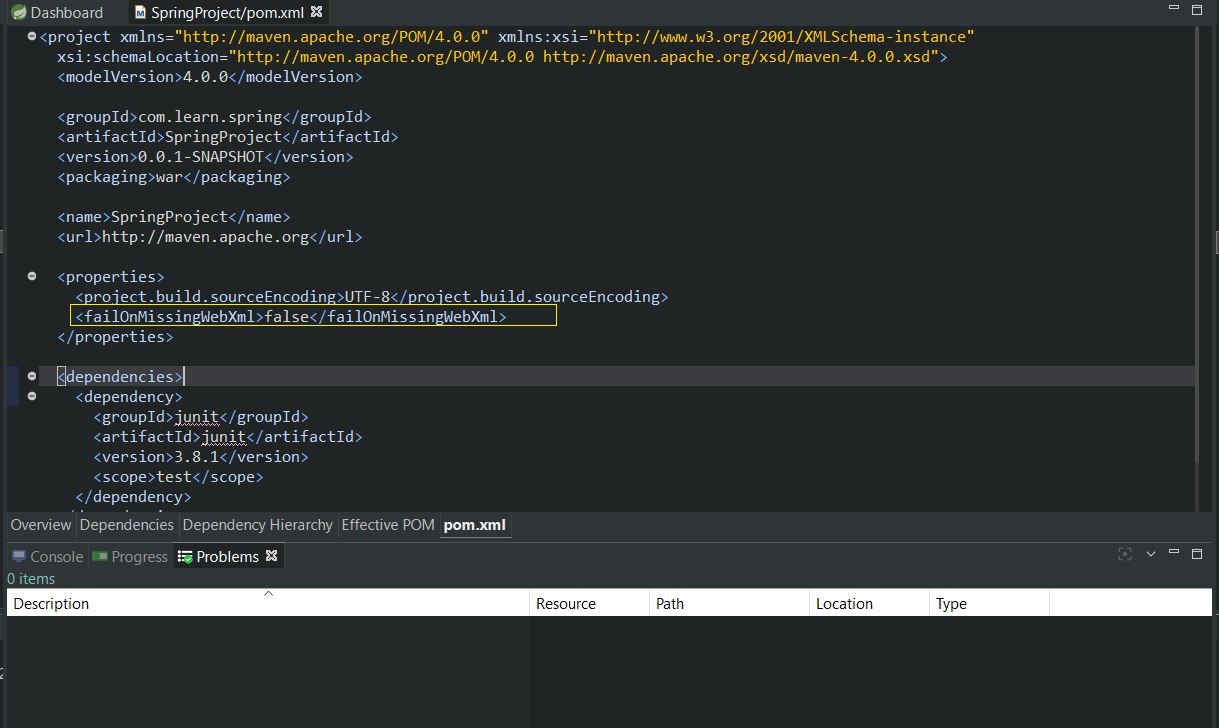Viewport: 1219px width, 728px height.
Task: Click the Problems view checklist icon
Action: [185, 557]
